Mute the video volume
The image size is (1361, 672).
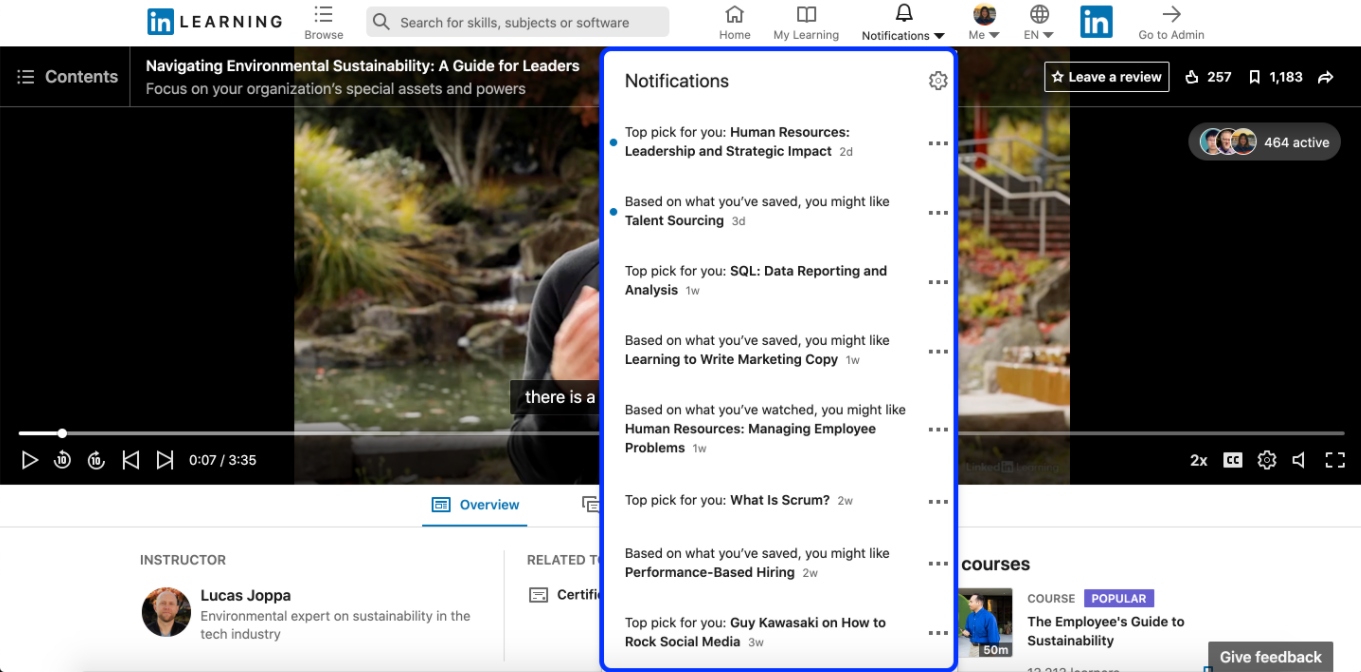click(1299, 460)
